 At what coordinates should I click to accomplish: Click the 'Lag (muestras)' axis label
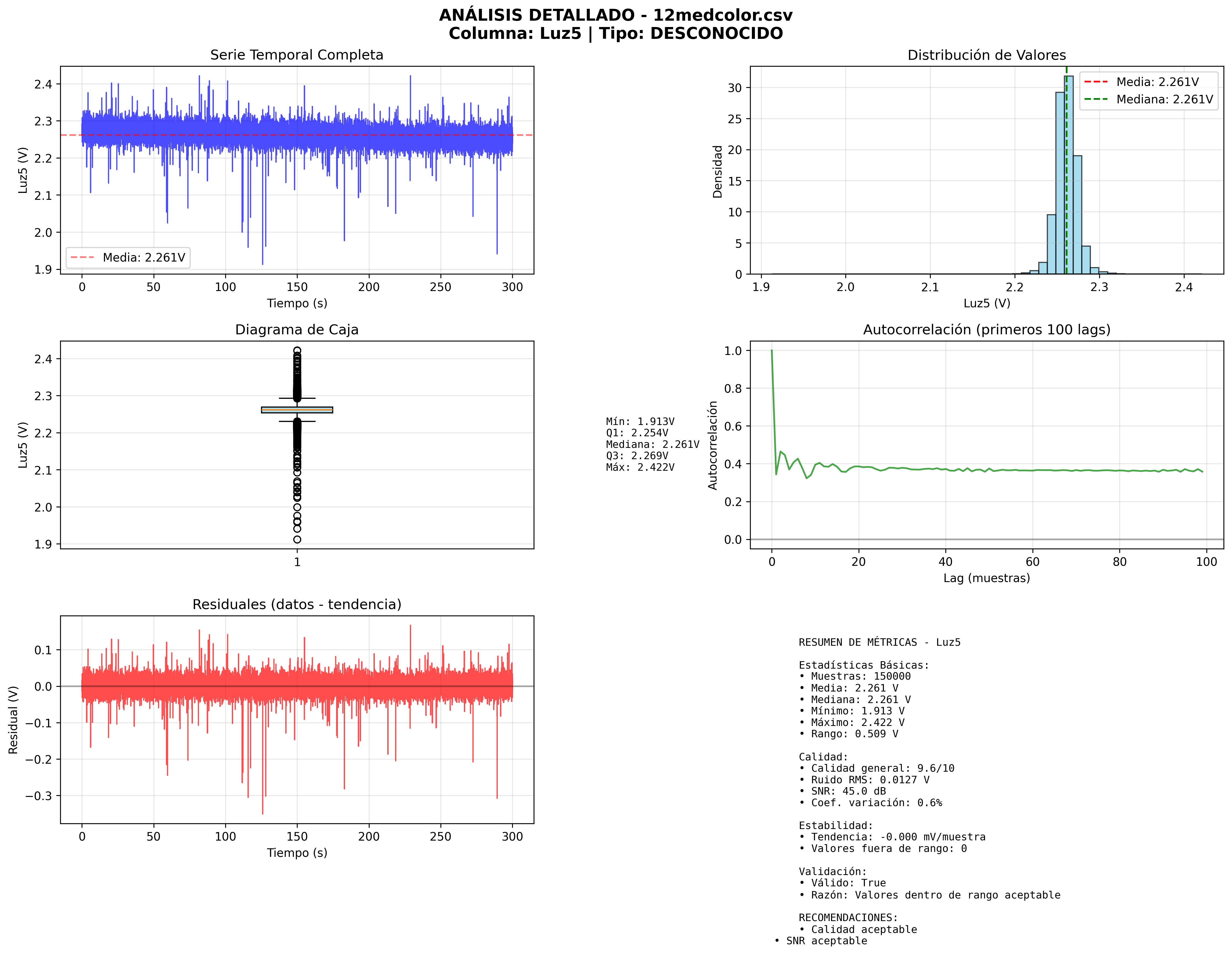(x=986, y=578)
